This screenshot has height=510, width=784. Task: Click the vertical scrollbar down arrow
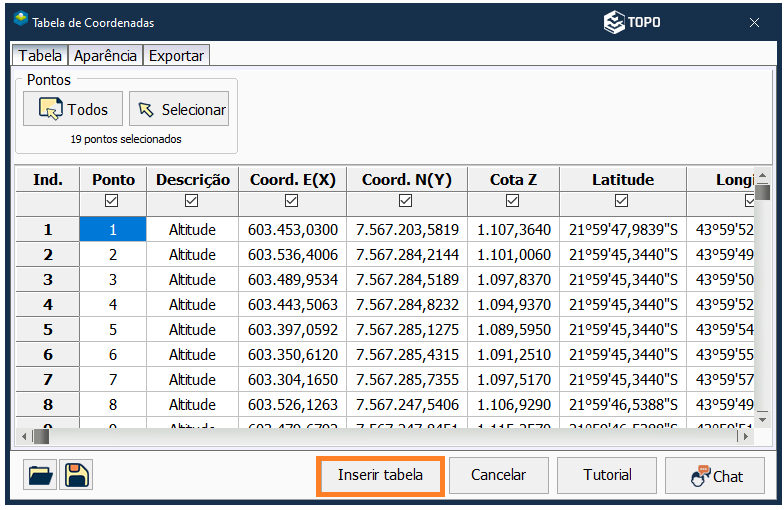[x=762, y=418]
